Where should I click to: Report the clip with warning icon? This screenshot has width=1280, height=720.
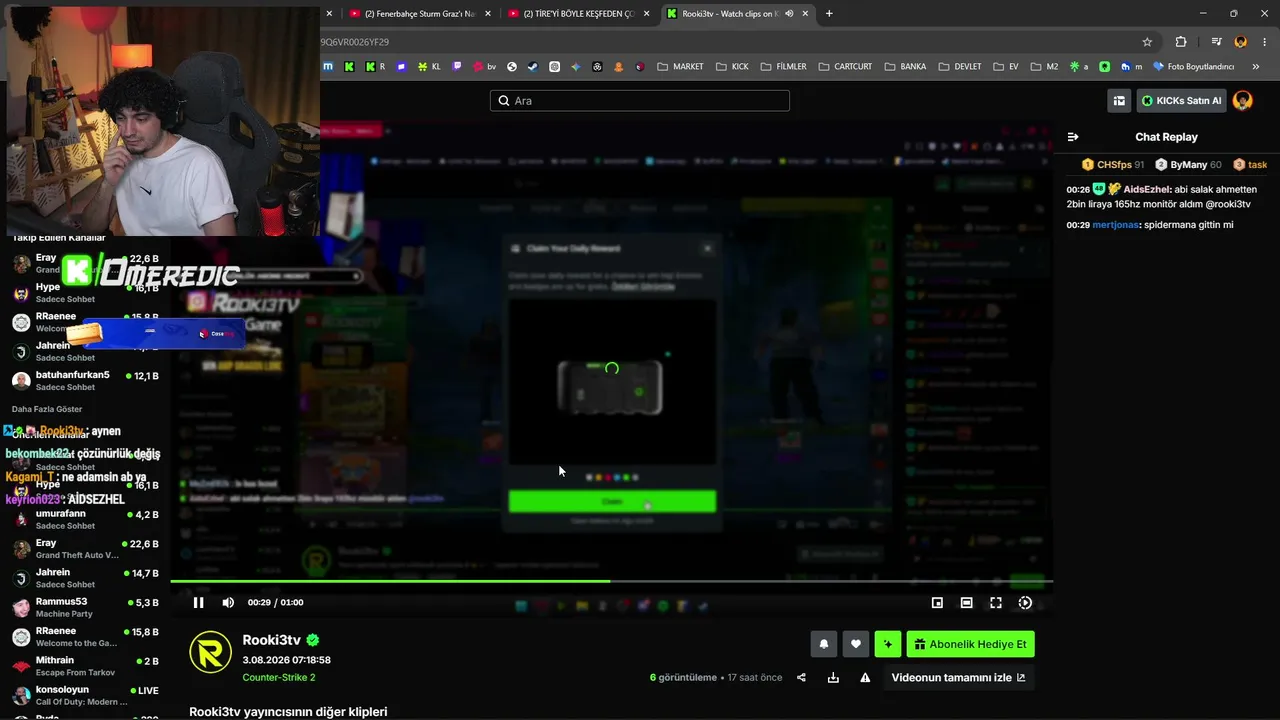865,677
